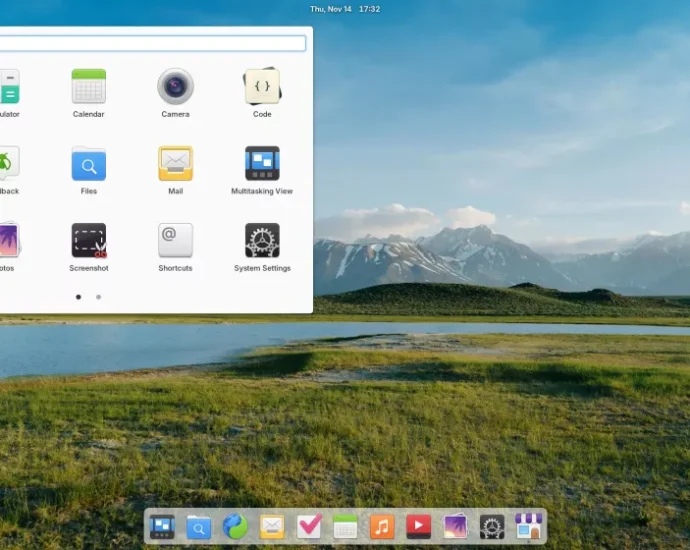Launch Camera from the applications menu
The image size is (690, 550).
[175, 87]
